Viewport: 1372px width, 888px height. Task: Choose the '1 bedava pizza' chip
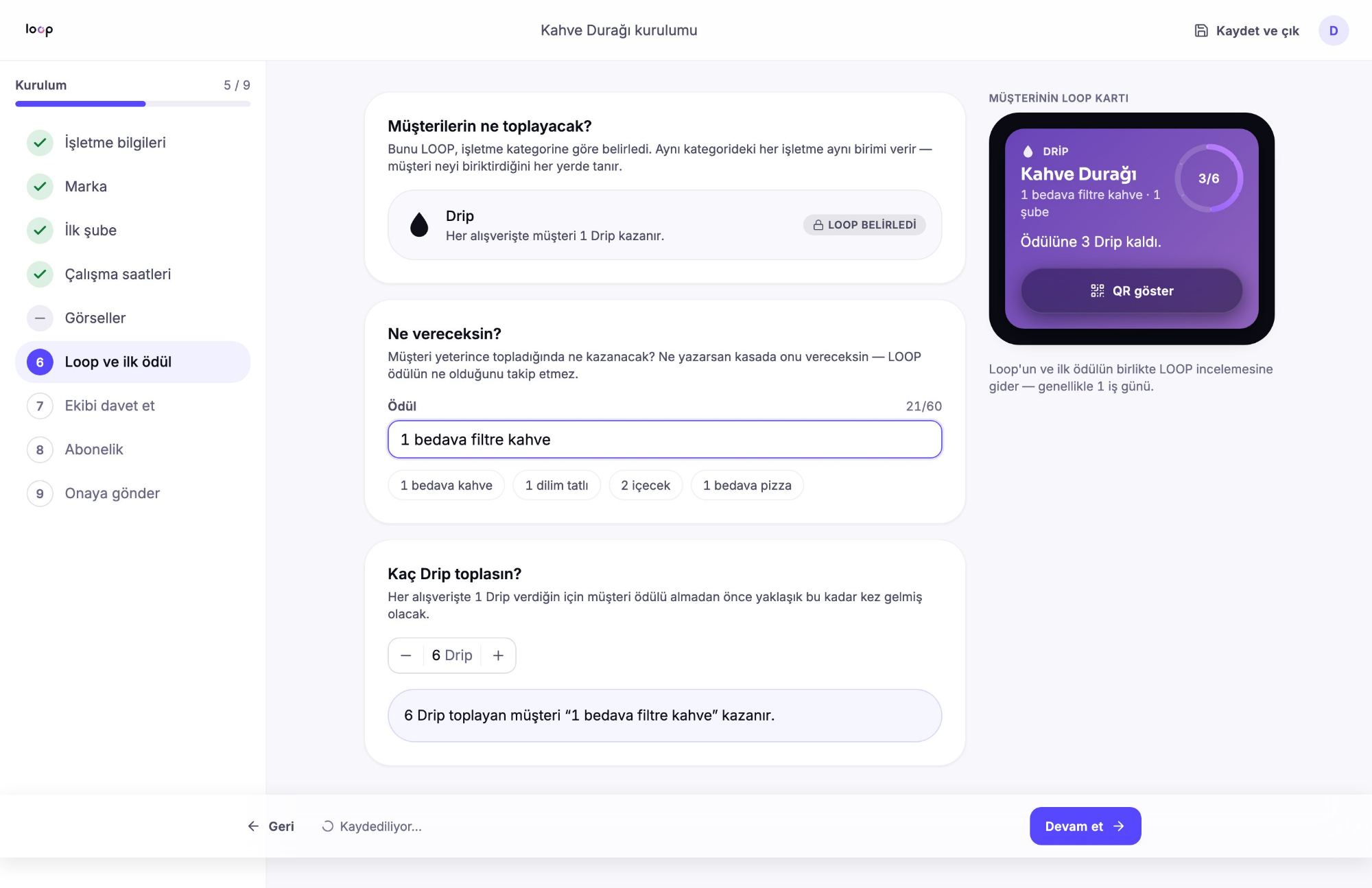(747, 485)
